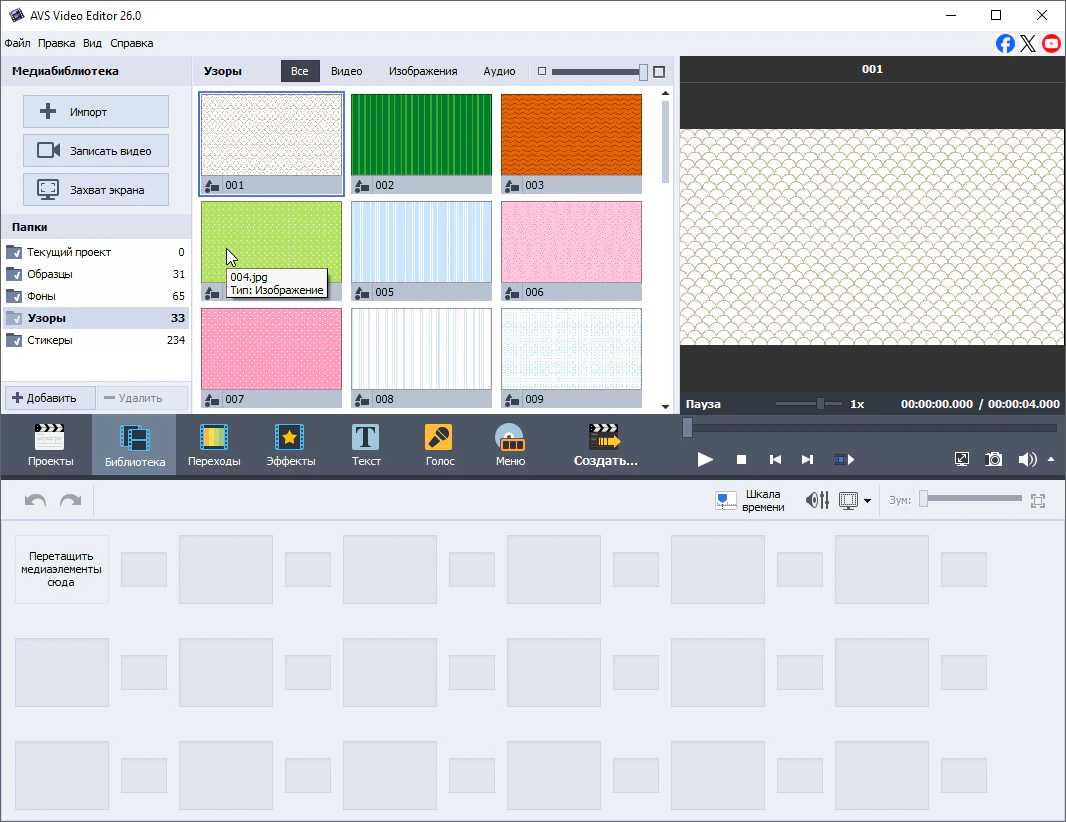Viewport: 1066px width, 822px height.
Task: Click the Захват экрана button
Action: (x=96, y=189)
